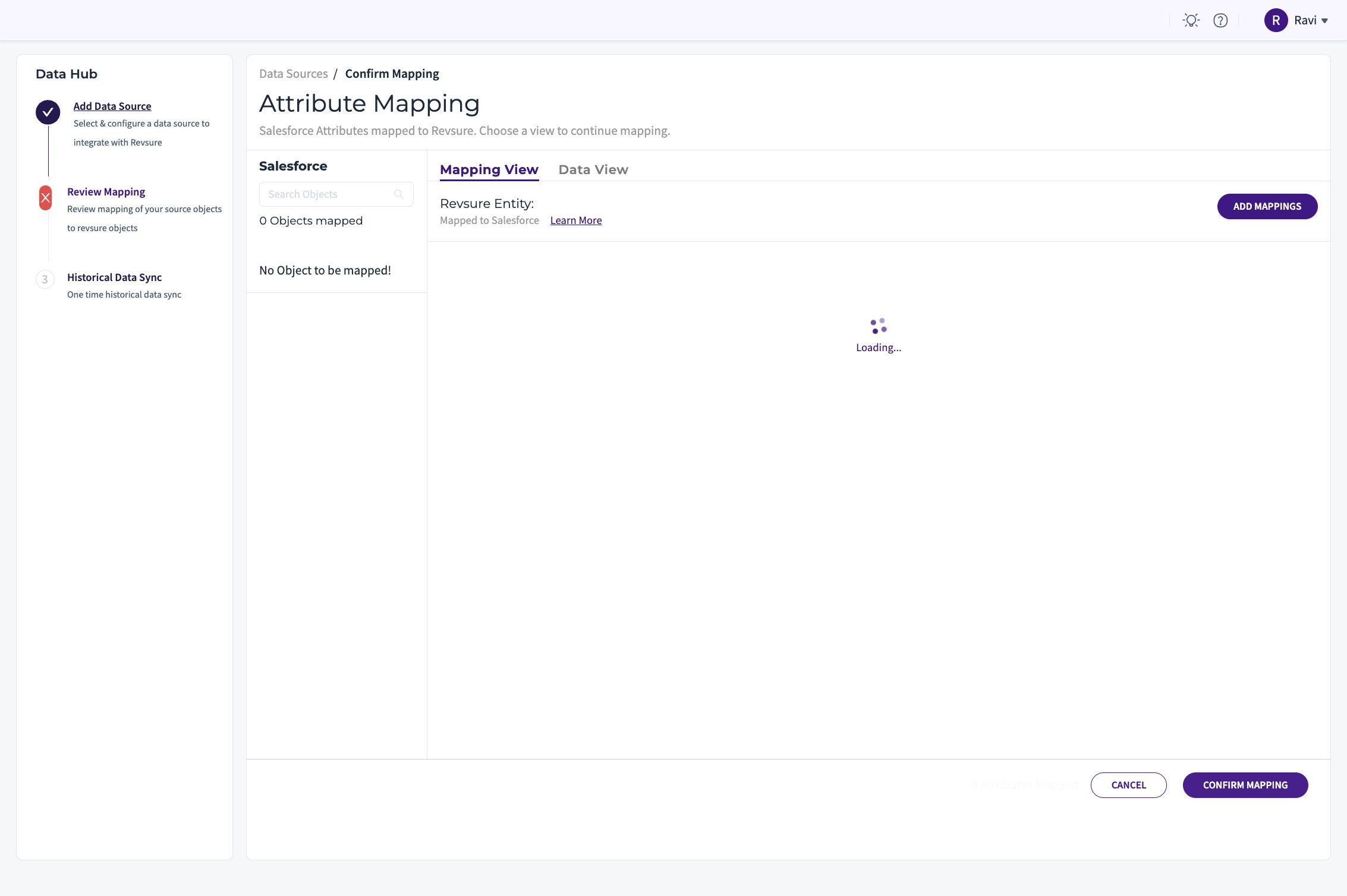Click the completed checkmark step icon
The image size is (1347, 896).
point(48,112)
